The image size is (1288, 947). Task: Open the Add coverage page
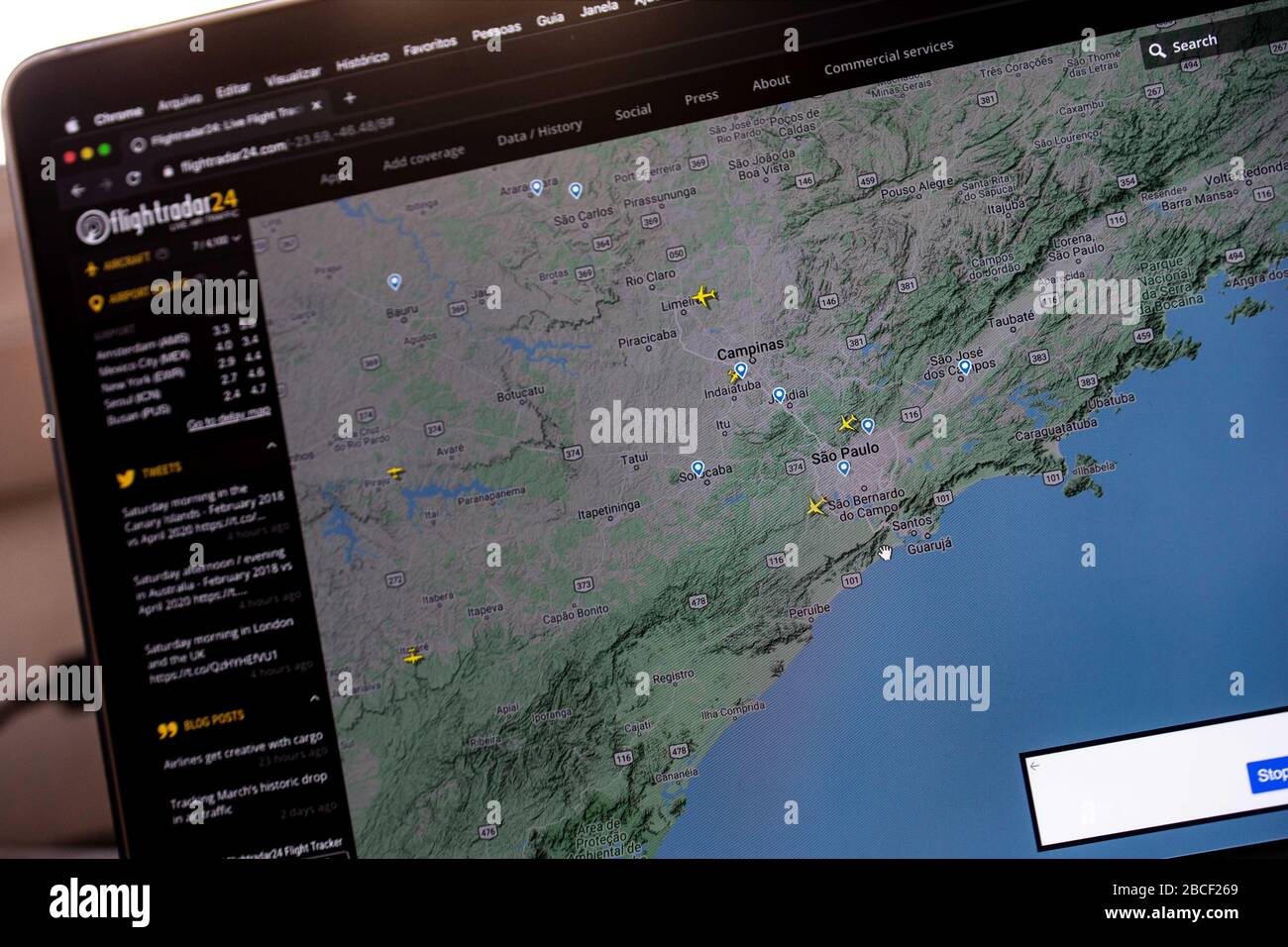tap(423, 158)
